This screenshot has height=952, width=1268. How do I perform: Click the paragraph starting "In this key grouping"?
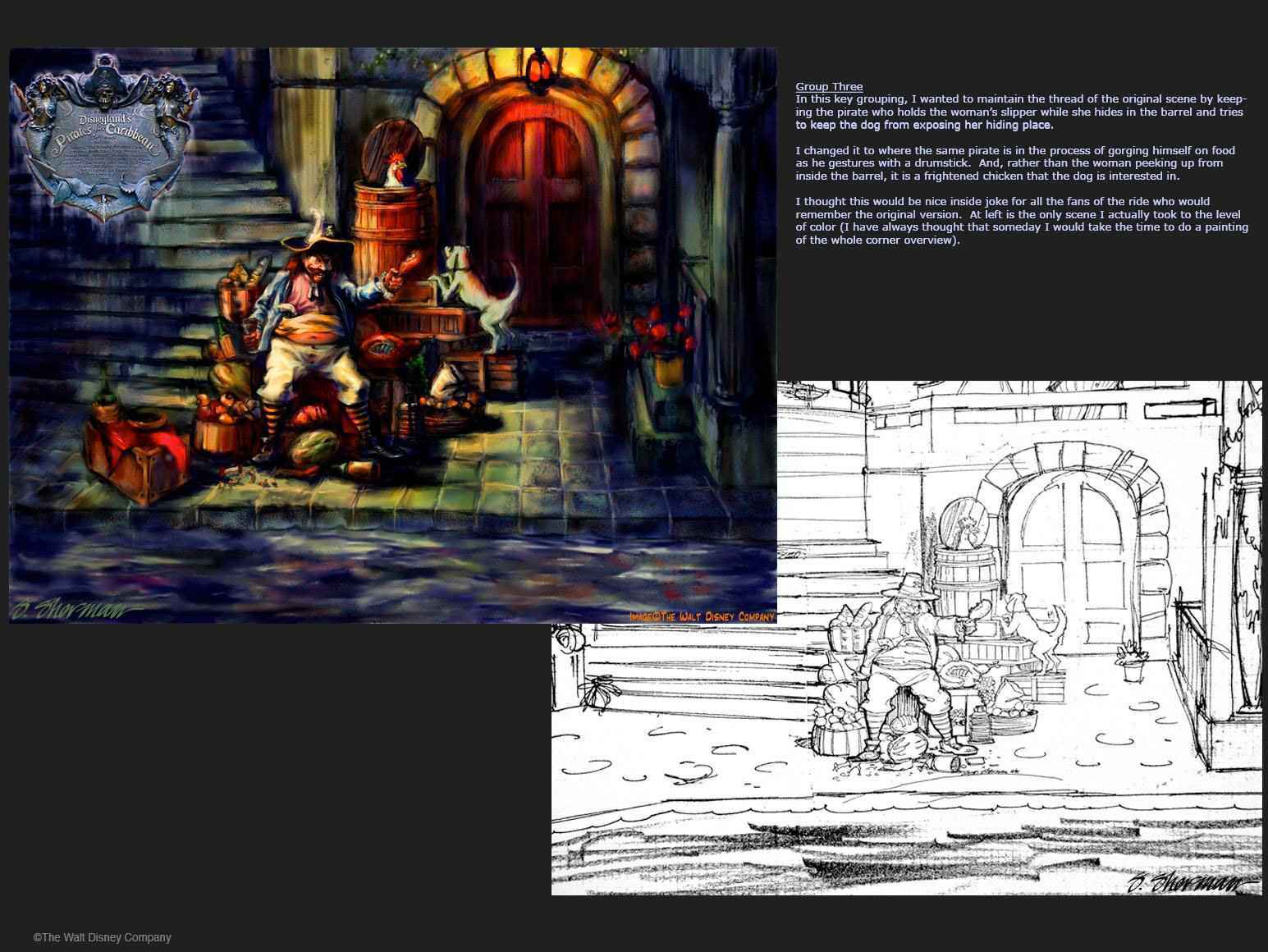pos(1020,112)
